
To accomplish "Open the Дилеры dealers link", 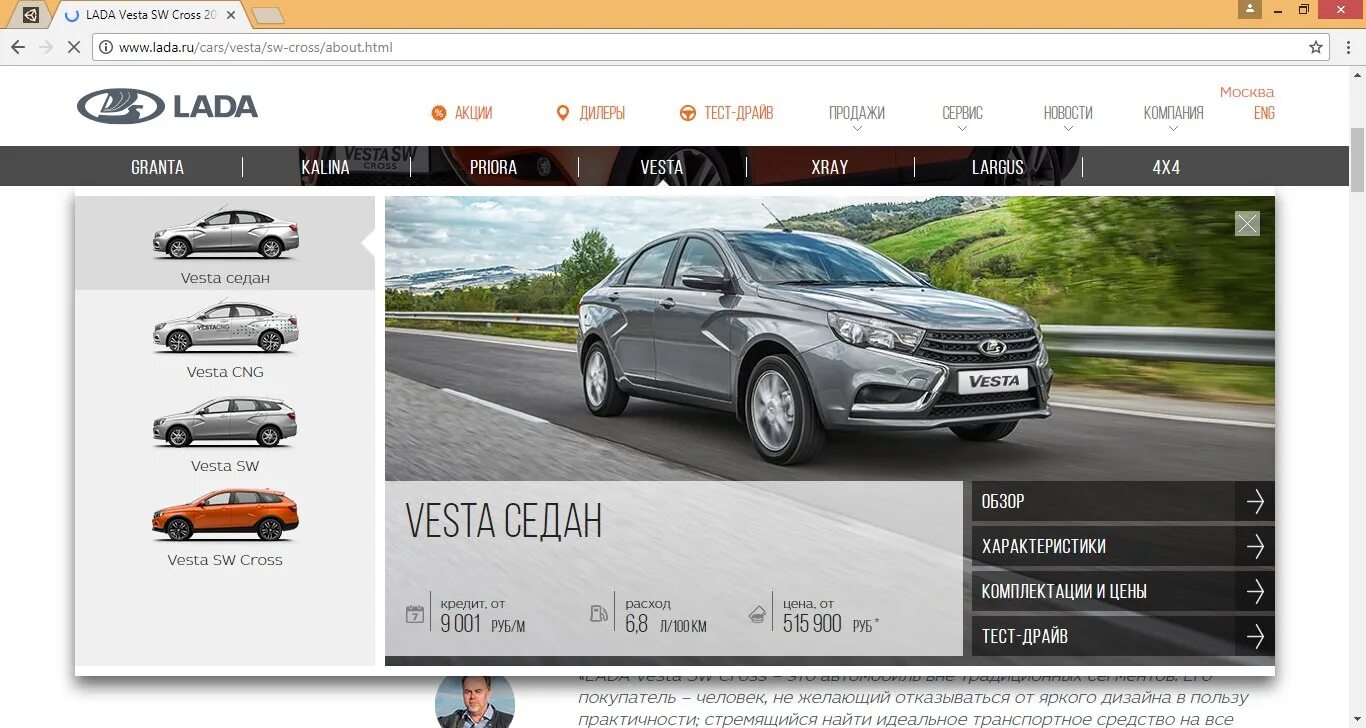I will (x=602, y=113).
